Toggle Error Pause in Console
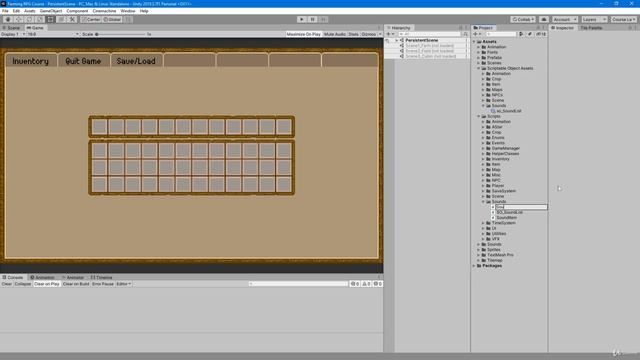Viewport: 640px width, 360px height. 103,284
